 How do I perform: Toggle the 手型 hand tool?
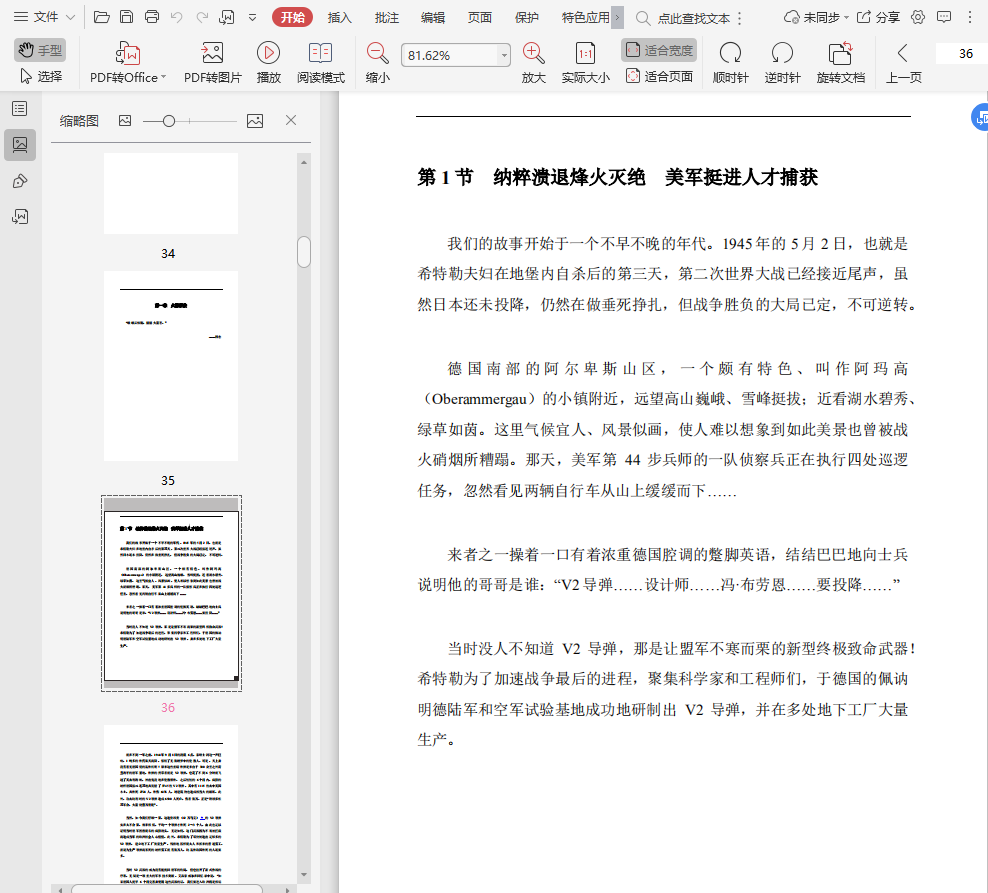pos(40,51)
